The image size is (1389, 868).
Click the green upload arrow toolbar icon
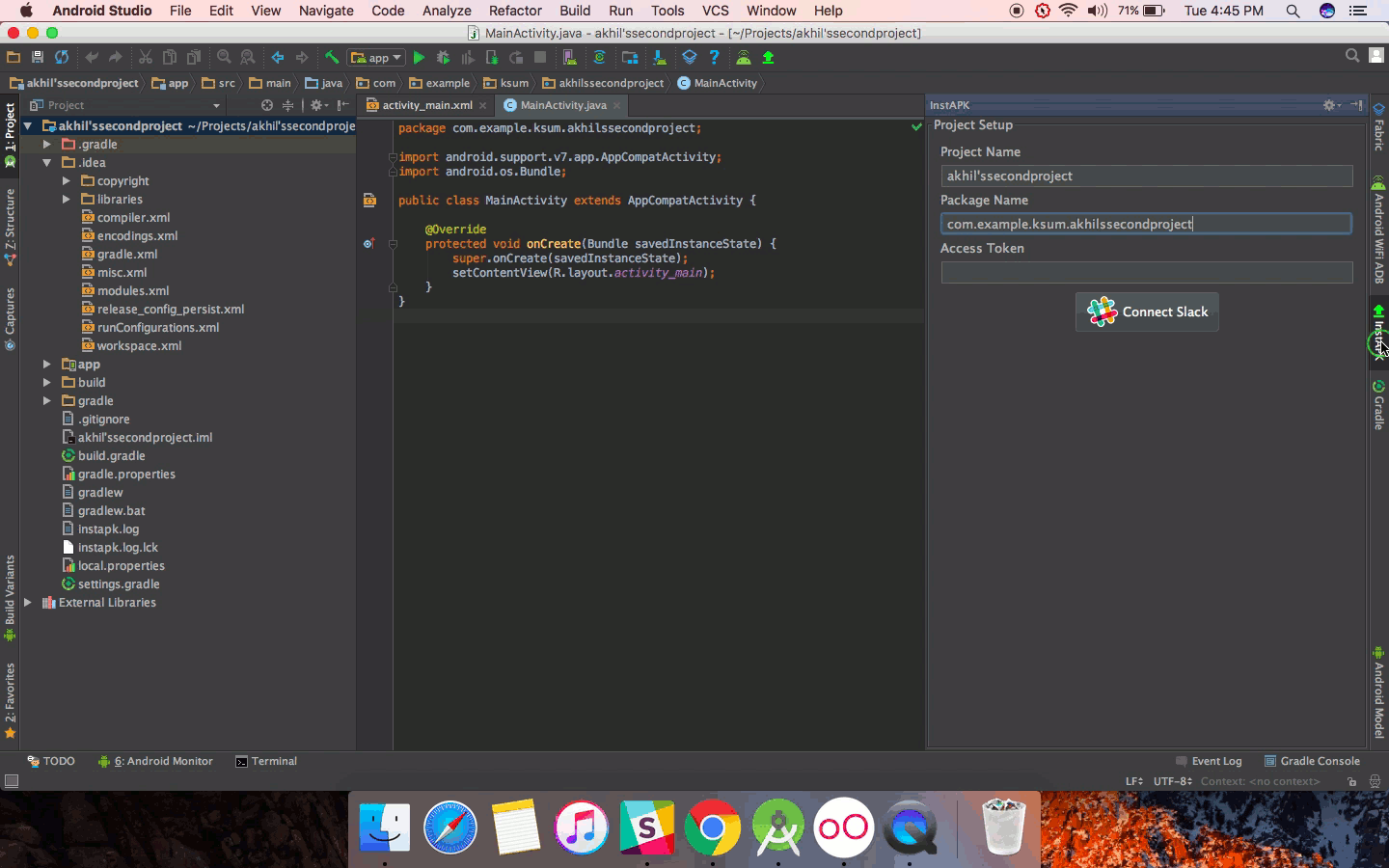pyautogui.click(x=769, y=58)
